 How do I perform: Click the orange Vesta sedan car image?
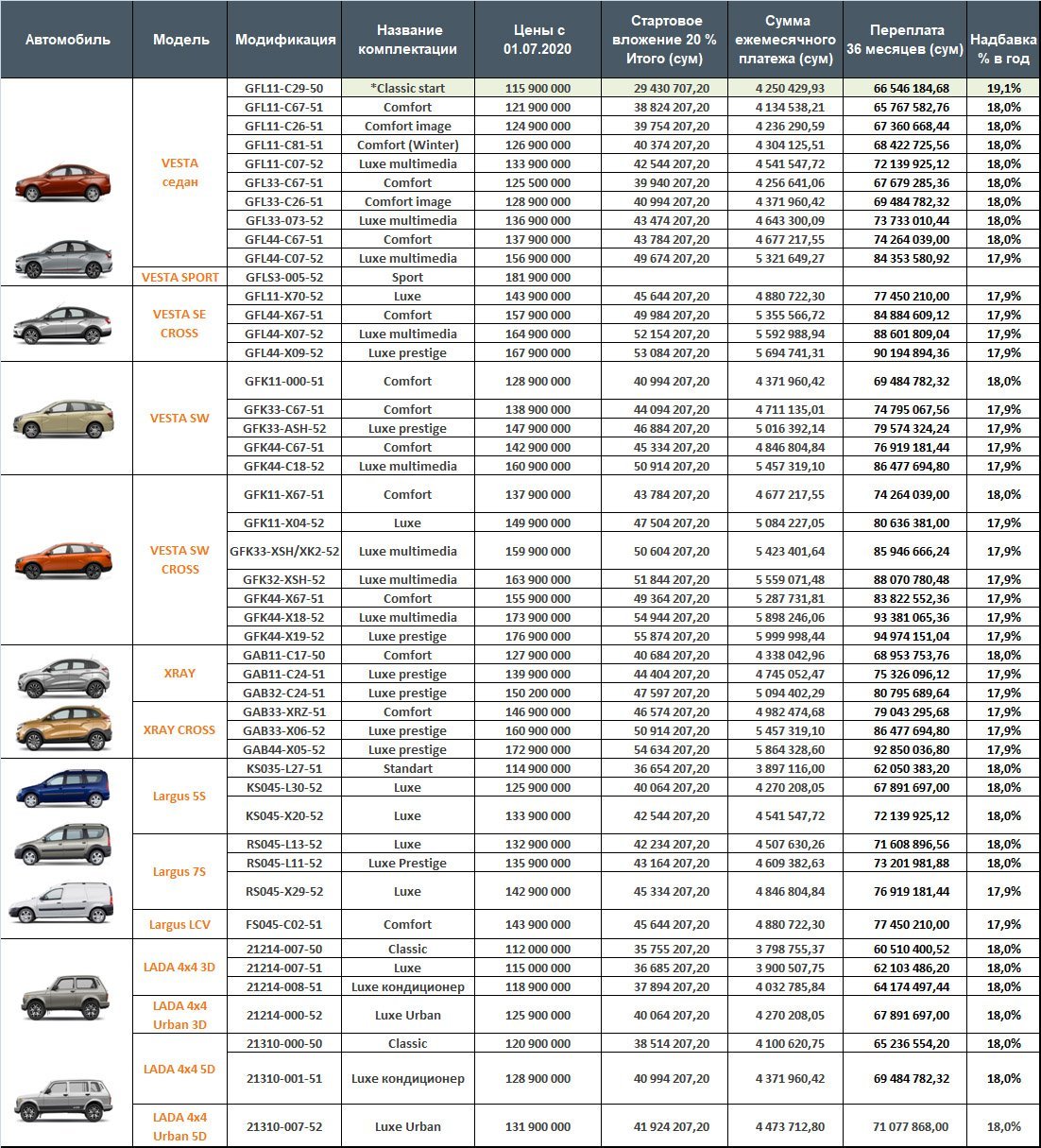click(x=63, y=183)
